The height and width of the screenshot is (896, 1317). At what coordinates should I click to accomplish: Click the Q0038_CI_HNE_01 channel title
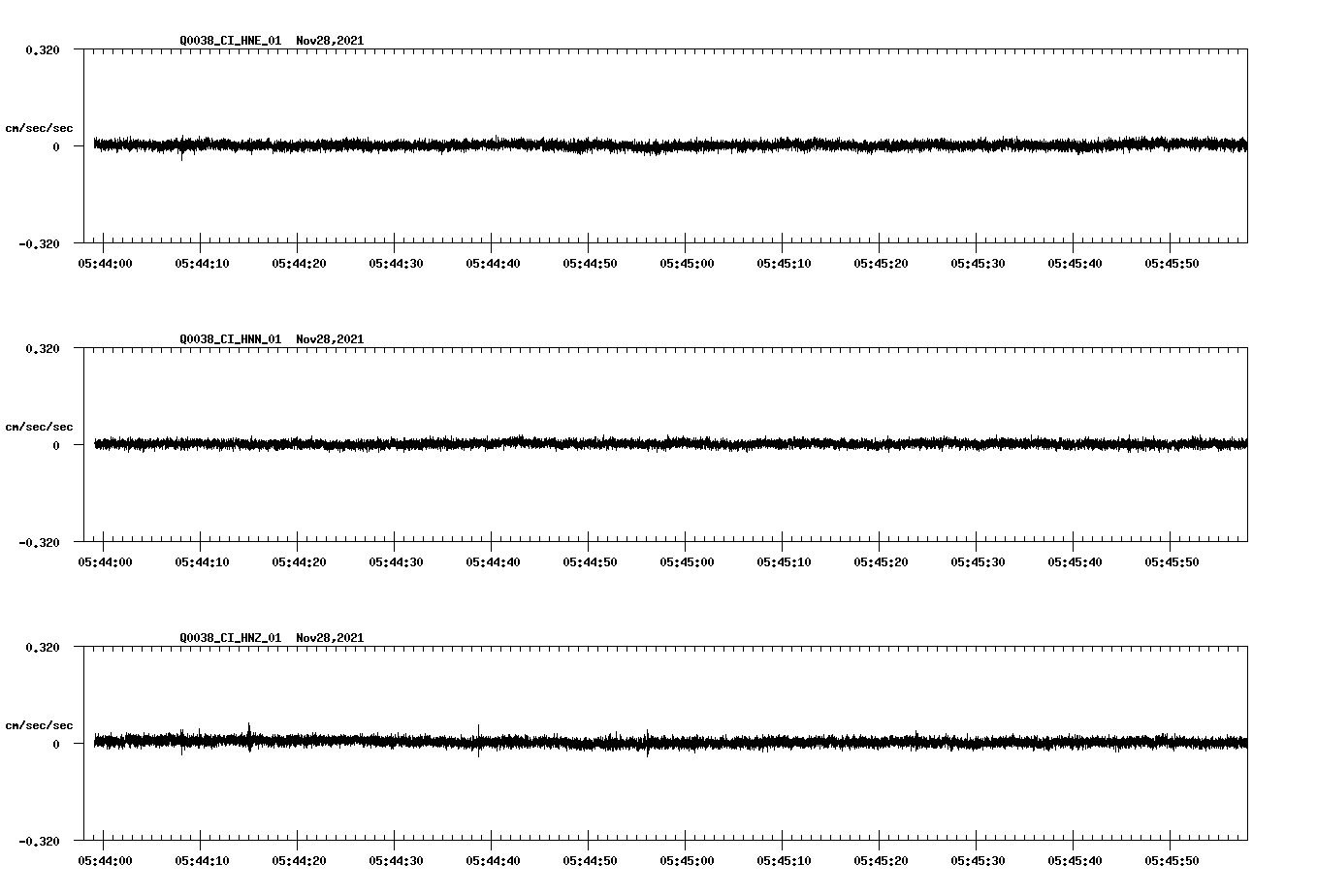coord(231,41)
